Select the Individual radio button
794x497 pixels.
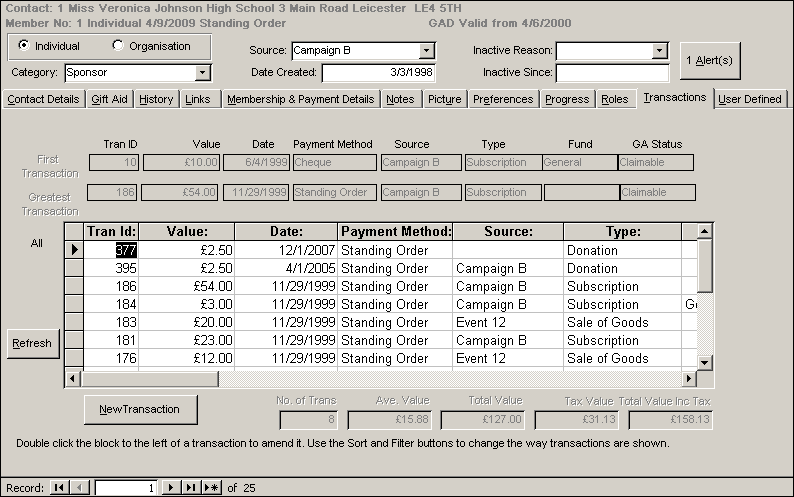click(x=23, y=46)
